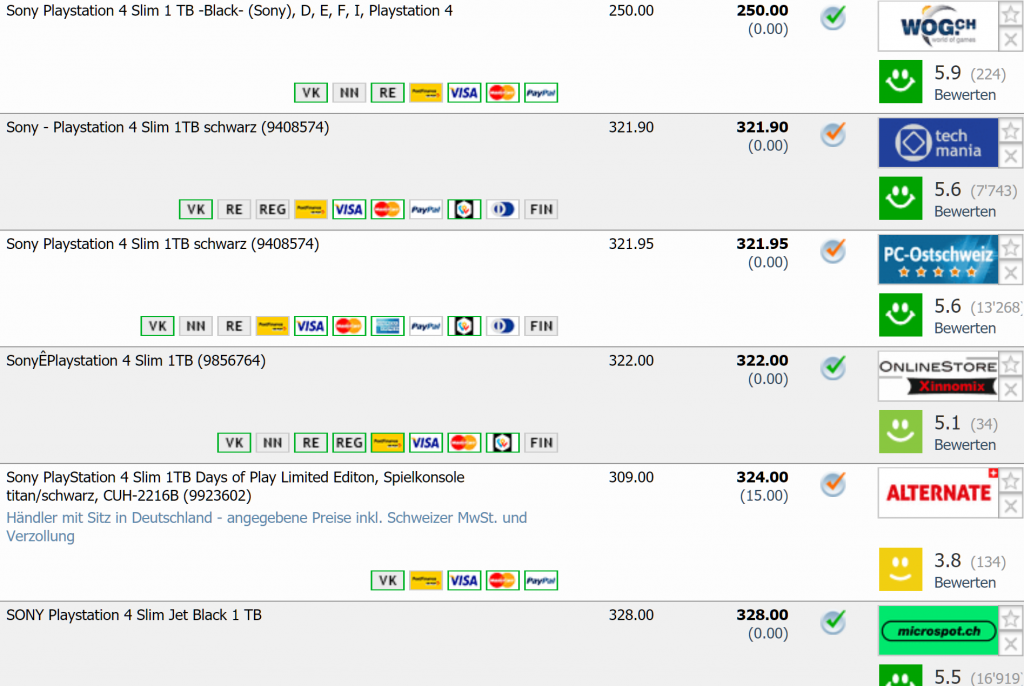Click the availability checkmark in the microspot.ch row
The height and width of the screenshot is (686, 1024).
[x=833, y=622]
